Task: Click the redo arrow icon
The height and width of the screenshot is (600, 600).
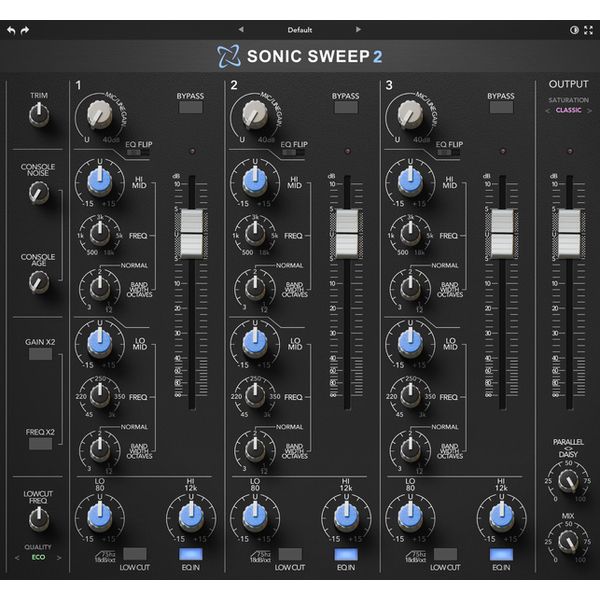Action: coord(25,30)
